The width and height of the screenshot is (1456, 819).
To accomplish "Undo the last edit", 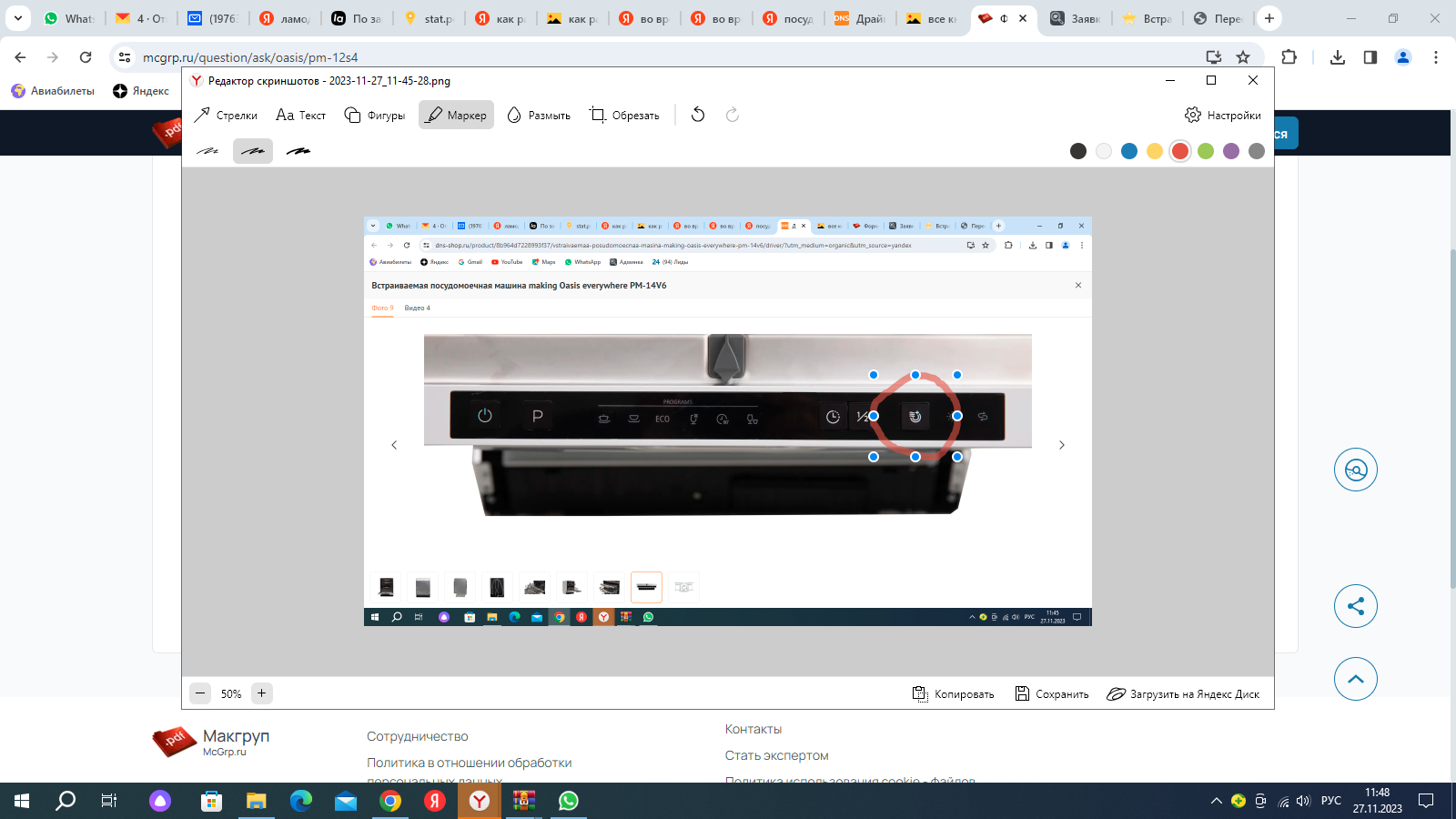I will click(x=698, y=115).
